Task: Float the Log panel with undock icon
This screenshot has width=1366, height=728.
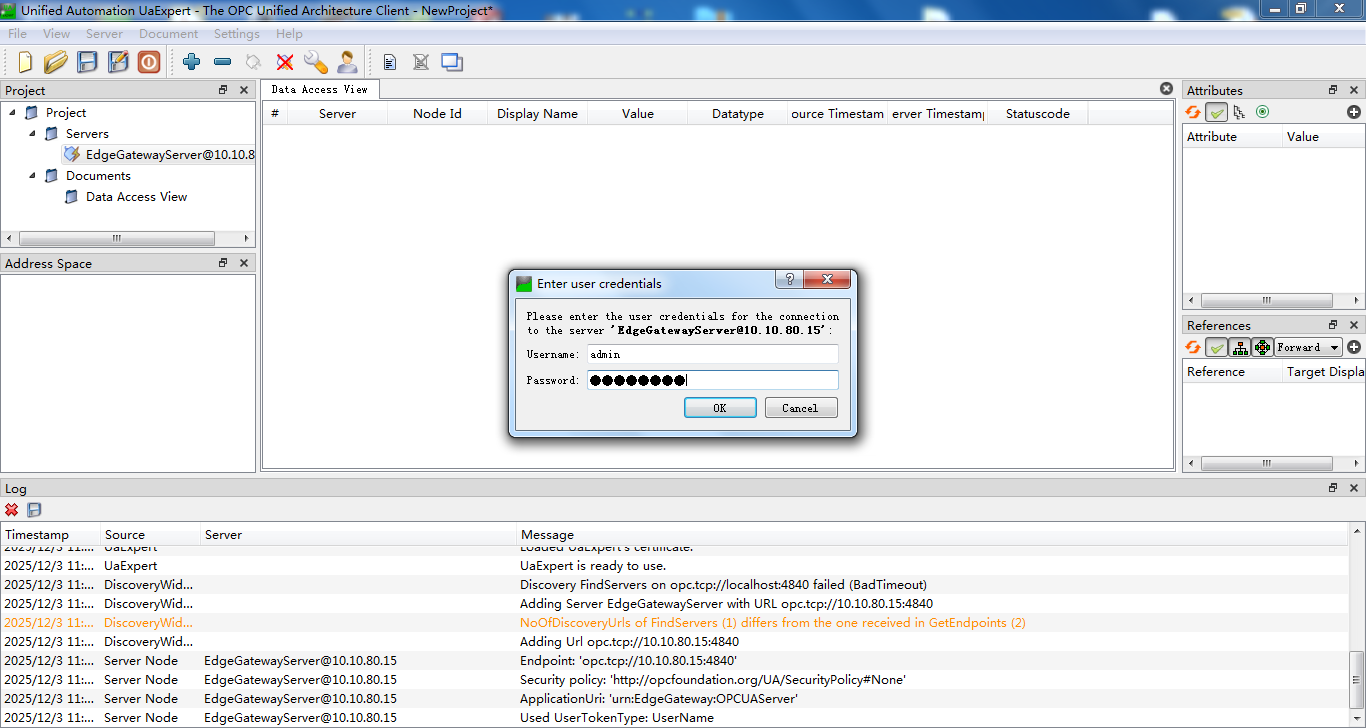Action: 1333,488
